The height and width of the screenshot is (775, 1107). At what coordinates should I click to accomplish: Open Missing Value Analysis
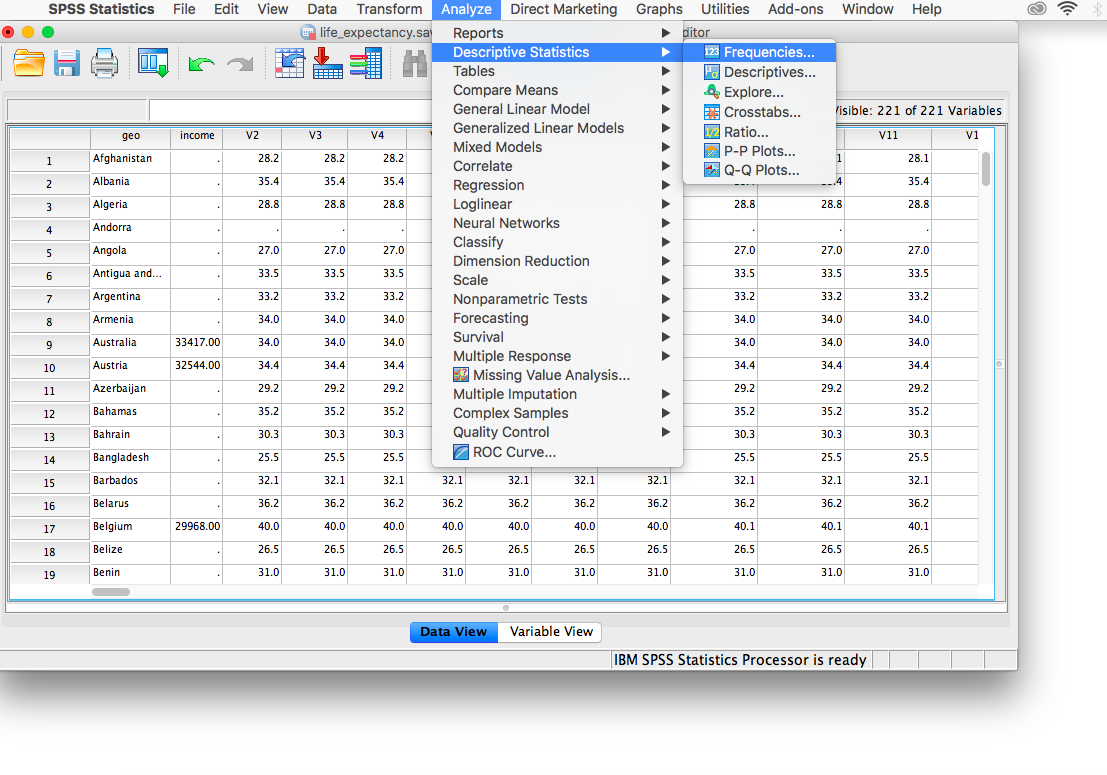[x=557, y=376]
